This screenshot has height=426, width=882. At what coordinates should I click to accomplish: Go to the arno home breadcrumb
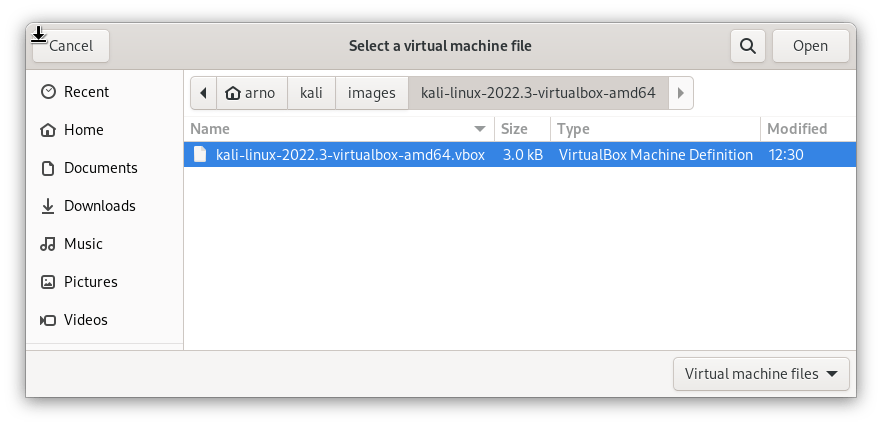pyautogui.click(x=250, y=93)
